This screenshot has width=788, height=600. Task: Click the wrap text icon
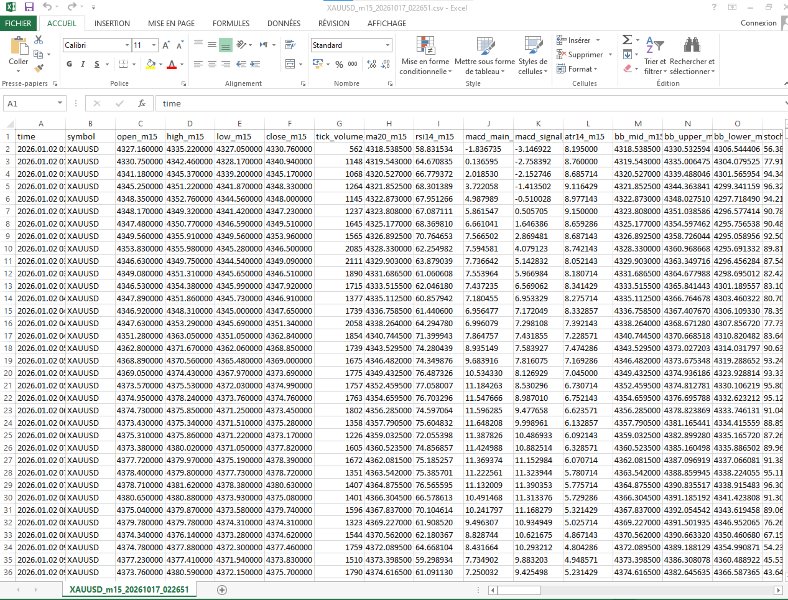click(290, 45)
